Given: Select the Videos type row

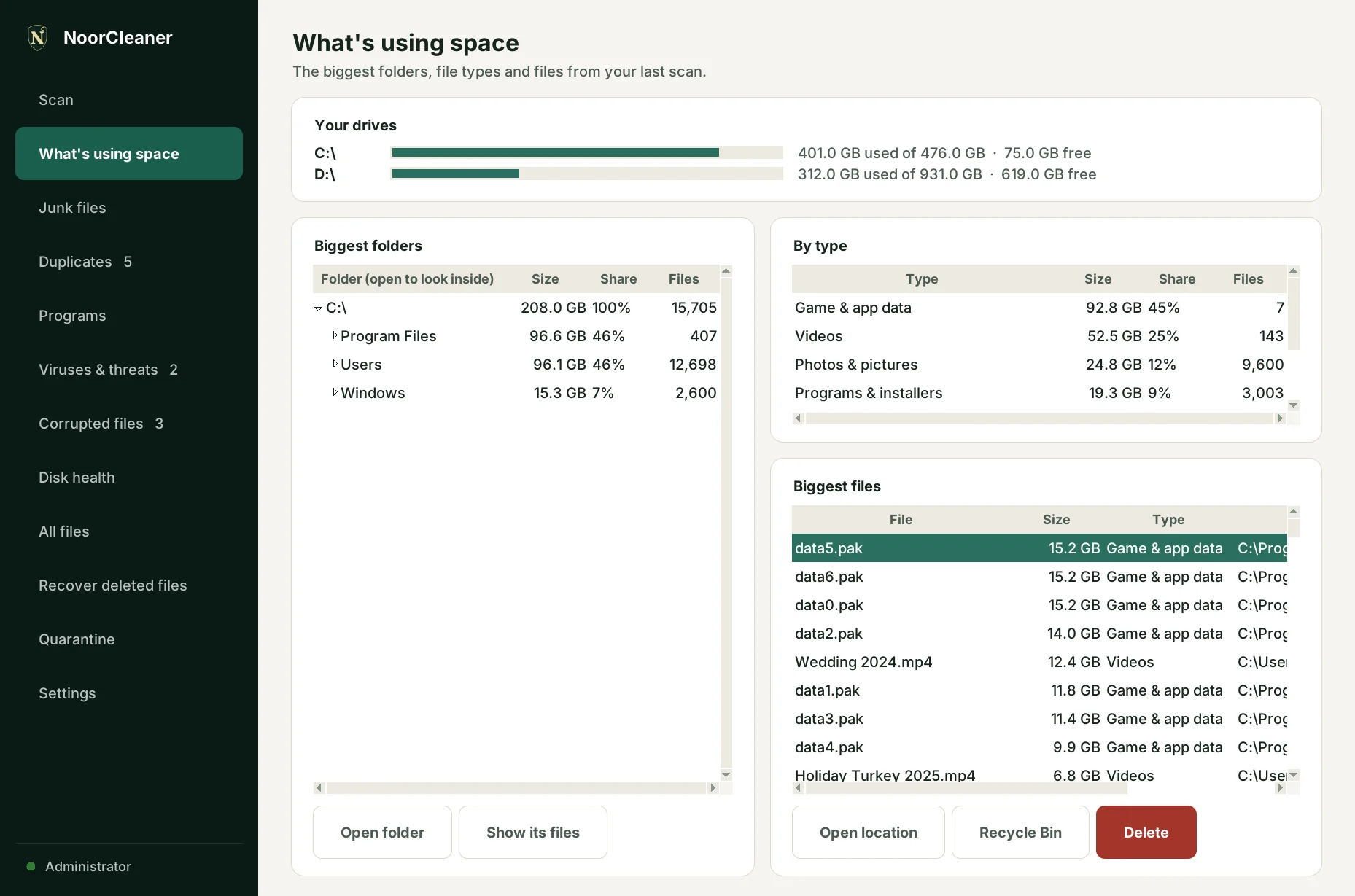Looking at the screenshot, I should coord(1039,336).
